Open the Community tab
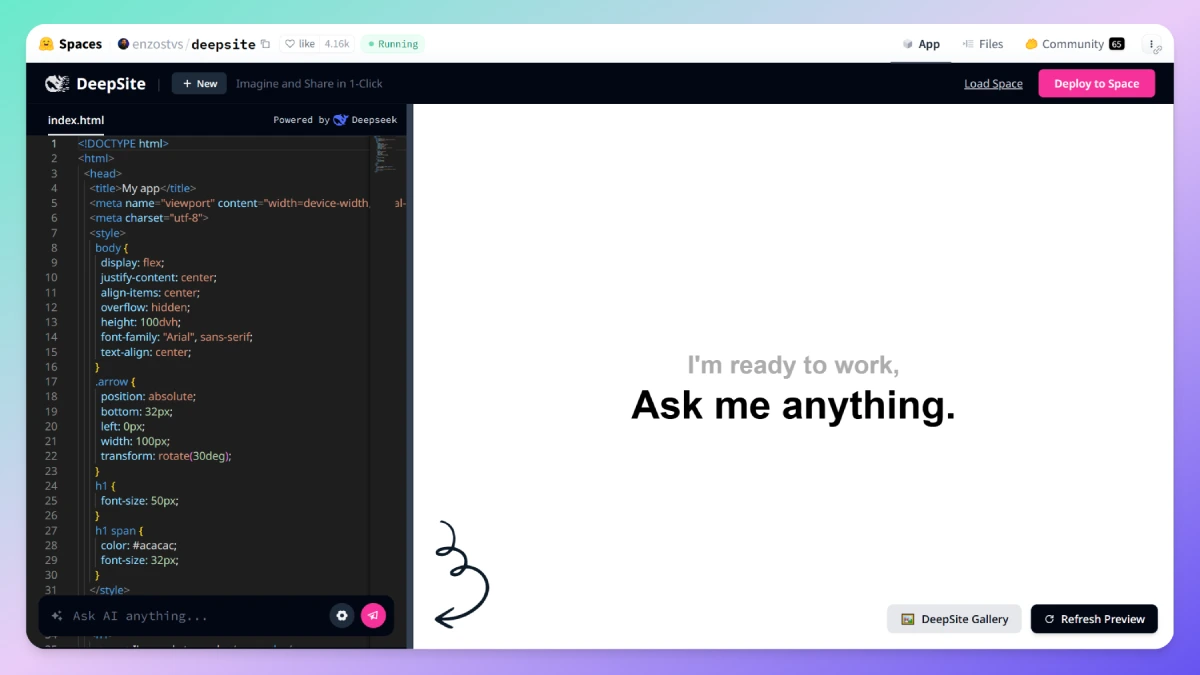Viewport: 1200px width, 675px height. point(1074,44)
